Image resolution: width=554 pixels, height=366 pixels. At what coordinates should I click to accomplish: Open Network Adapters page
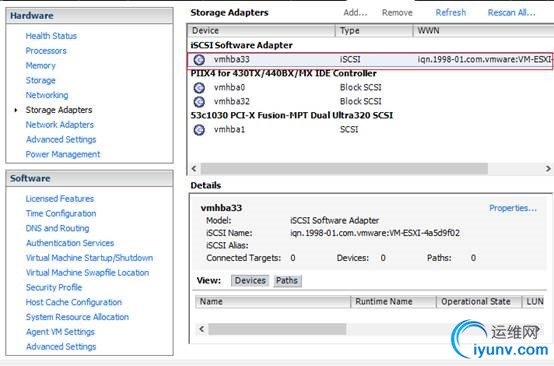pyautogui.click(x=59, y=125)
